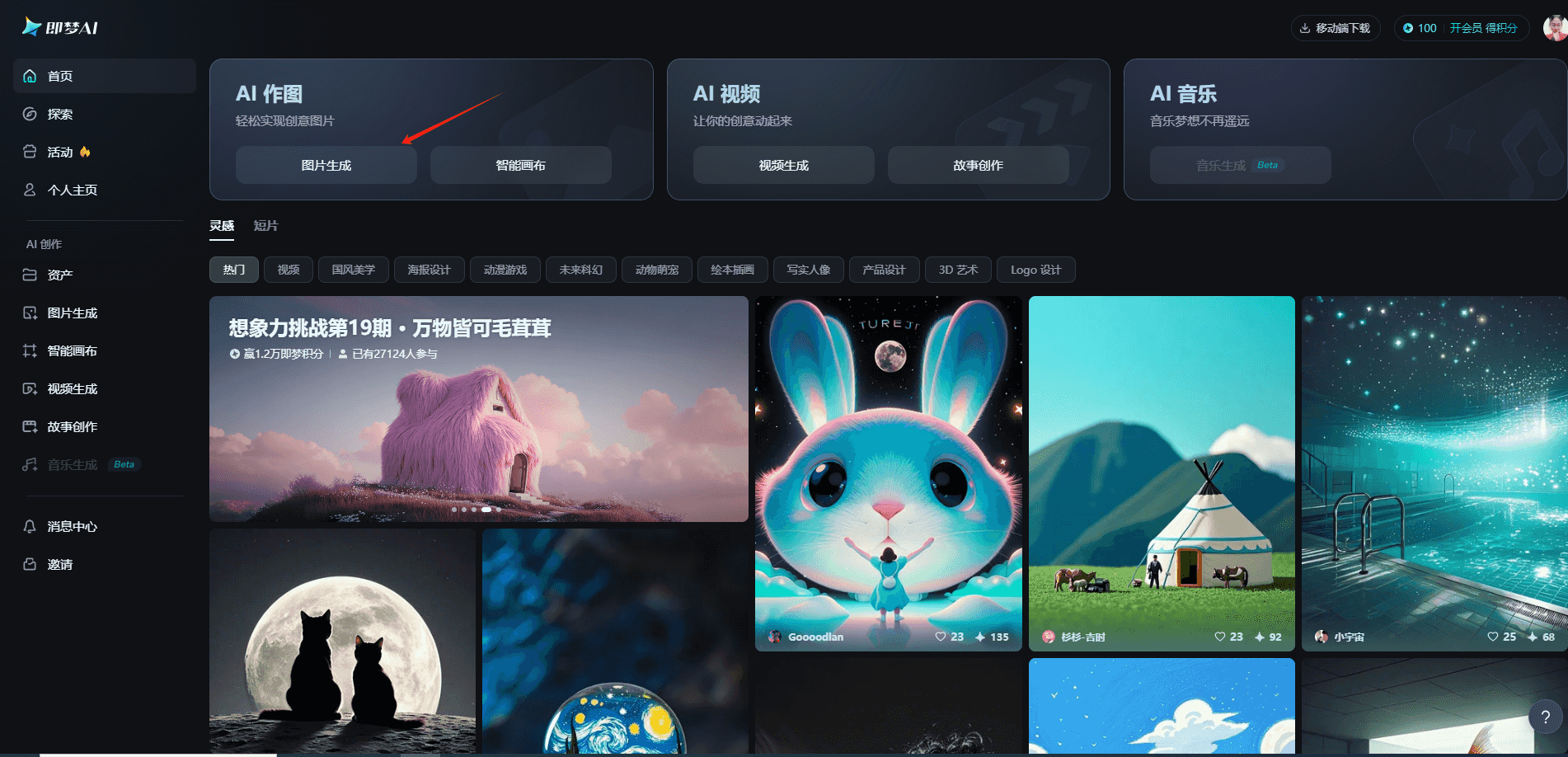
Task: Switch to the 灵感 tab
Action: [222, 226]
